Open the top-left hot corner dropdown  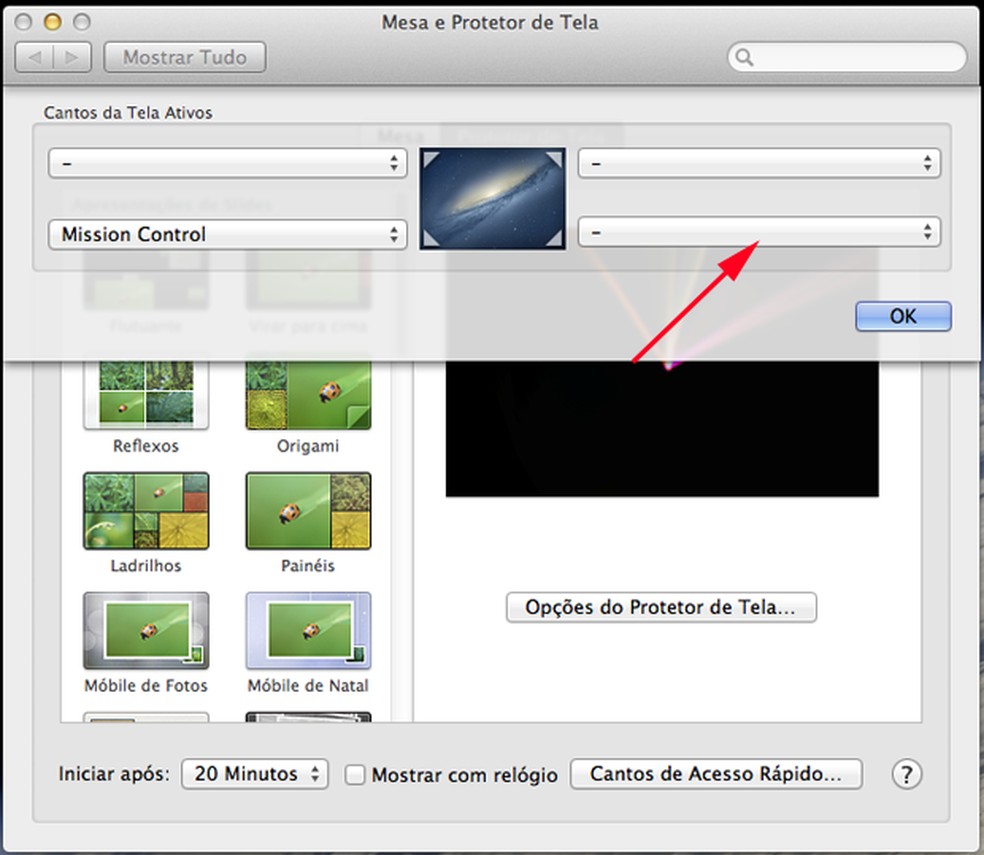227,163
